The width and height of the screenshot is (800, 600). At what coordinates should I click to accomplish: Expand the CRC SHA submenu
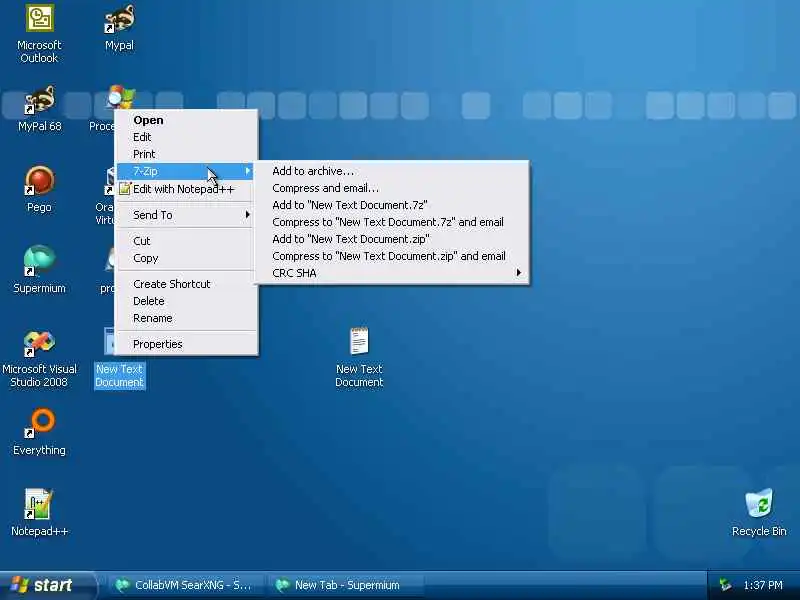coord(392,273)
